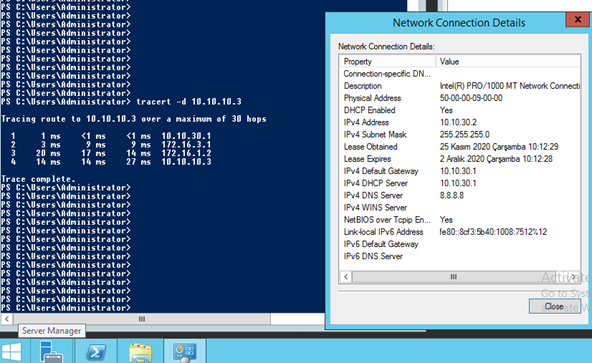Viewport: 592px width, 363px height.
Task: Click the Trace complete. line in PowerShell
Action: 38,179
